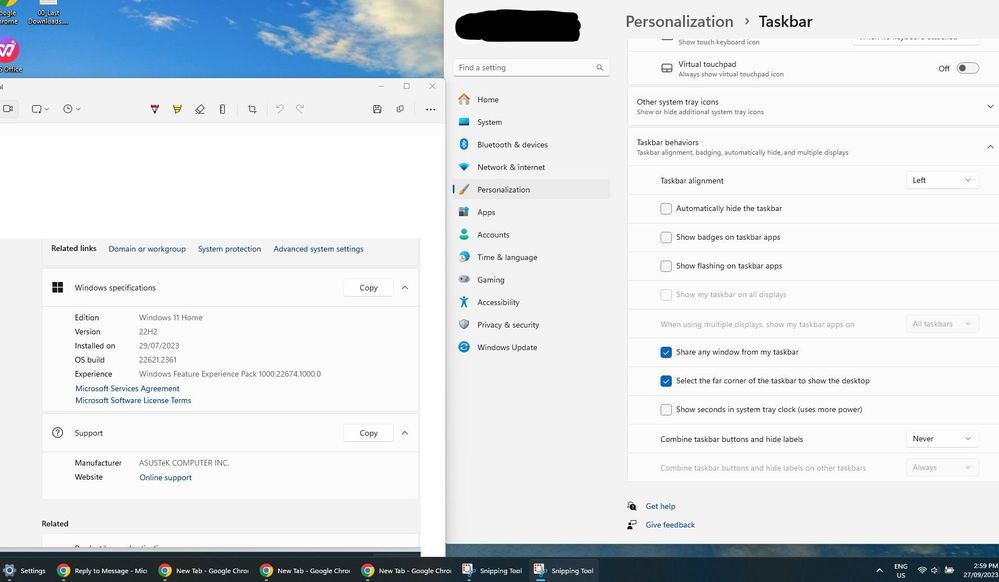Copy the snip to clipboard
The image size is (999, 582).
click(x=400, y=109)
